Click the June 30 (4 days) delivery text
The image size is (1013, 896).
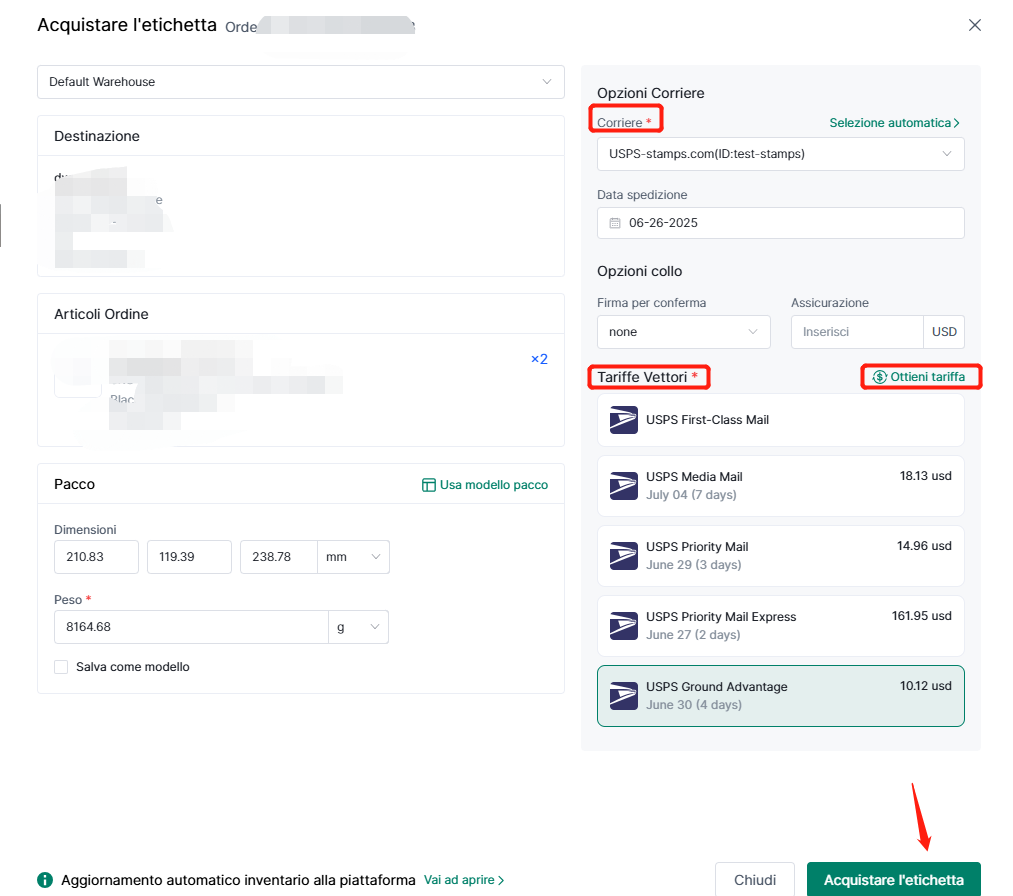(694, 705)
